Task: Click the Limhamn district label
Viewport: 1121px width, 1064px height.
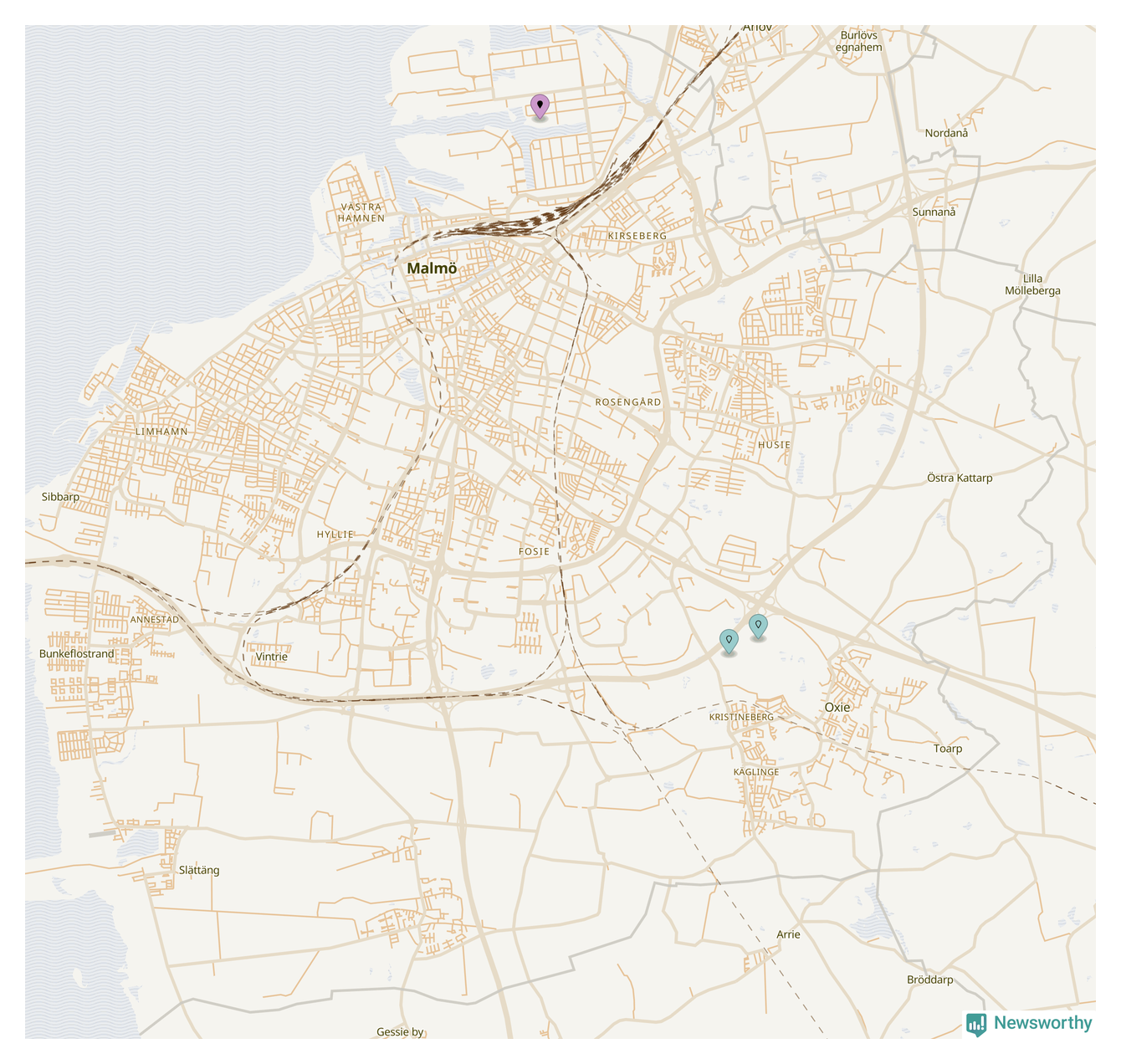Action: tap(161, 432)
